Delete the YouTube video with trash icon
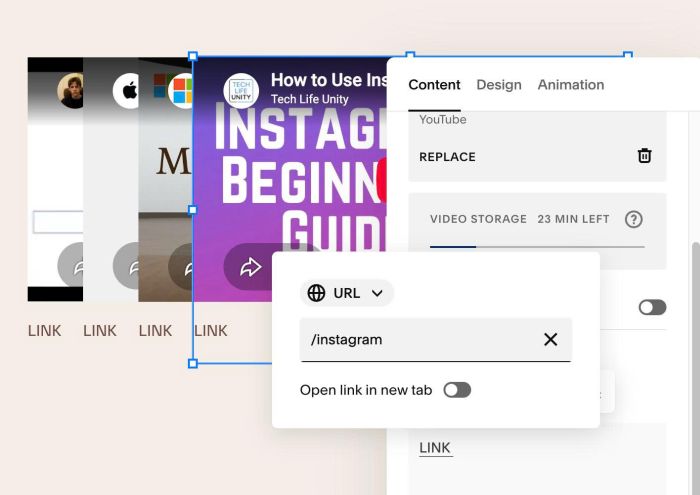Screen dimensions: 700x495 click(644, 156)
